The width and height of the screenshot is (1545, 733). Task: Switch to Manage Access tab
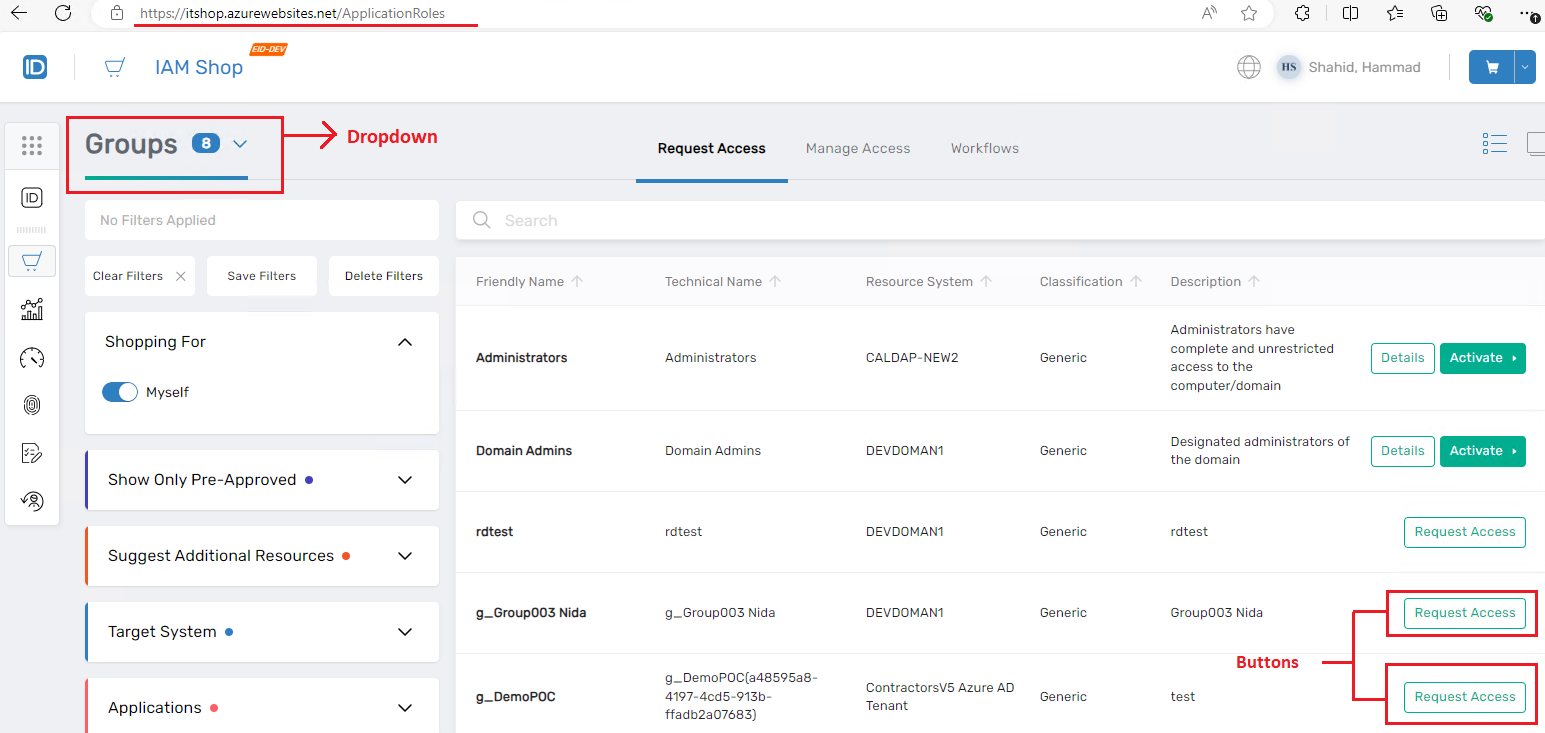point(858,148)
